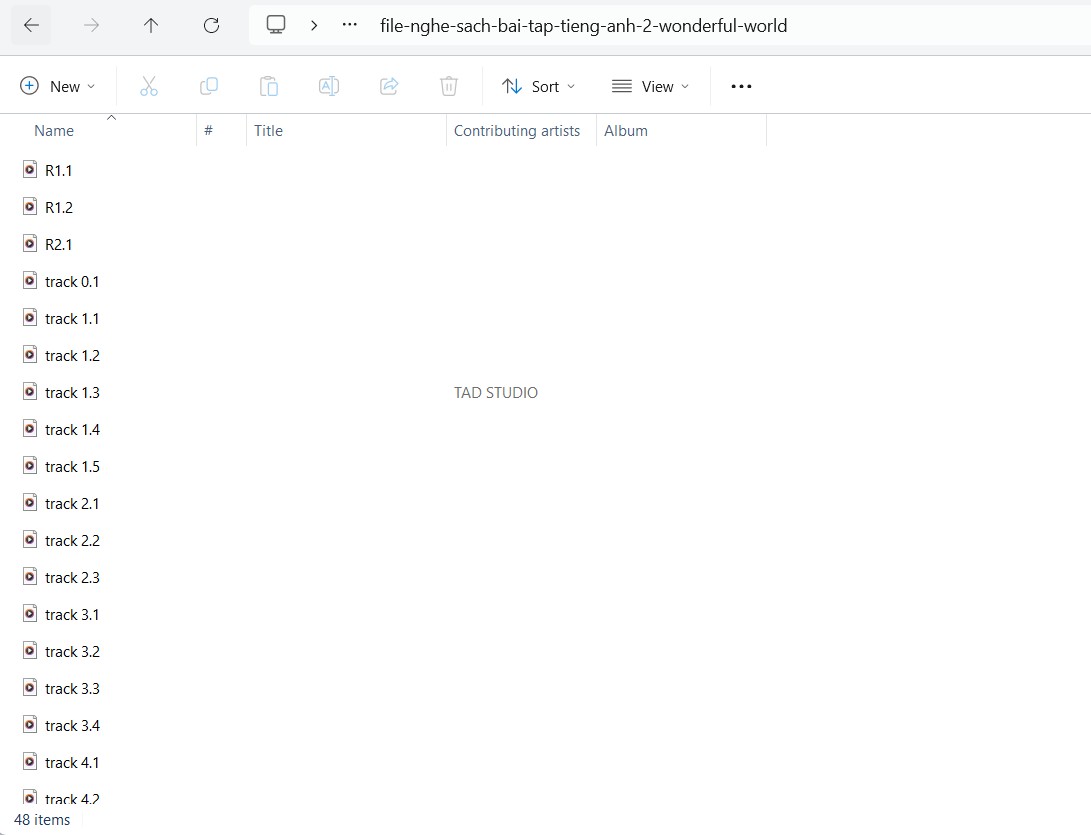
Task: Click the Contributing artists column header
Action: coord(517,131)
